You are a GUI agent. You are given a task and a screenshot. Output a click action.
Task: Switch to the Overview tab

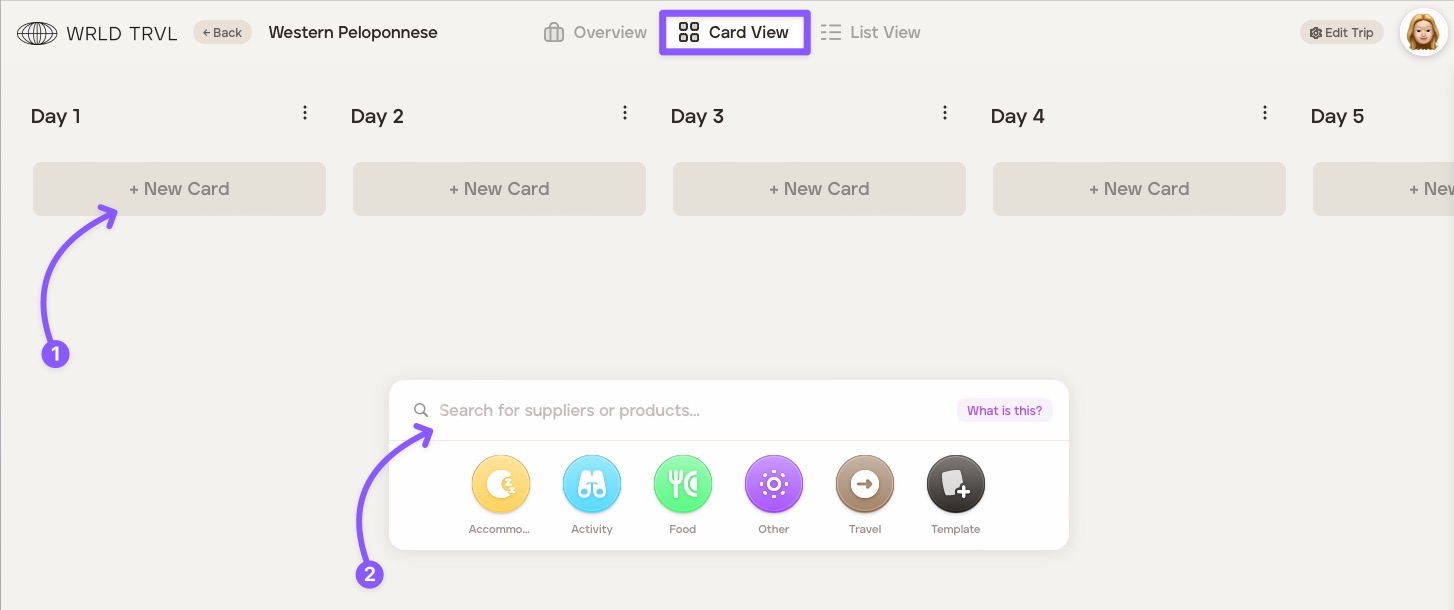[x=595, y=33]
